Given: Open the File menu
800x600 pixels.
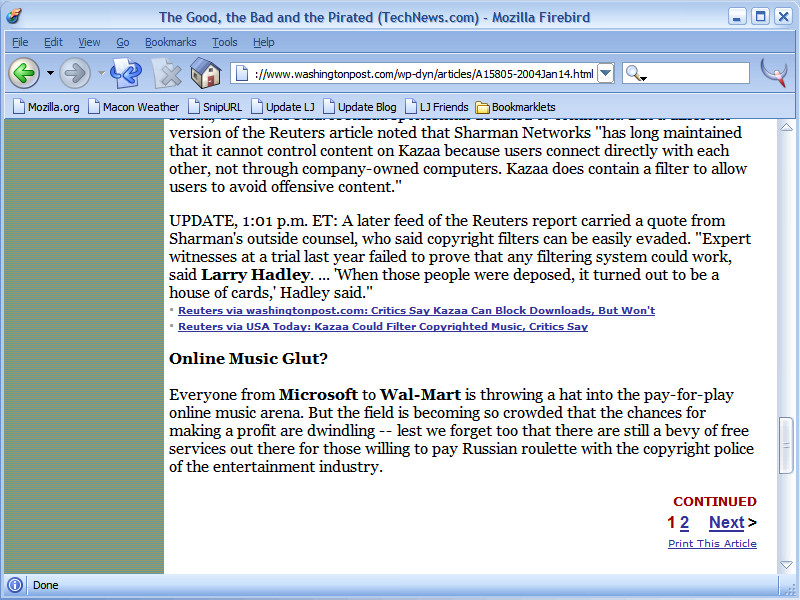Looking at the screenshot, I should click(x=20, y=42).
